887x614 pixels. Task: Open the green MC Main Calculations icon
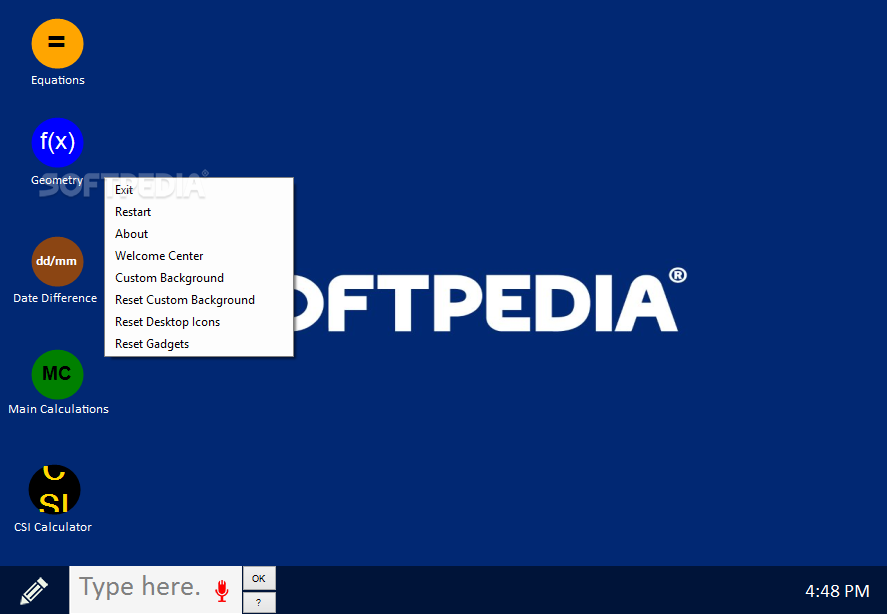click(57, 374)
